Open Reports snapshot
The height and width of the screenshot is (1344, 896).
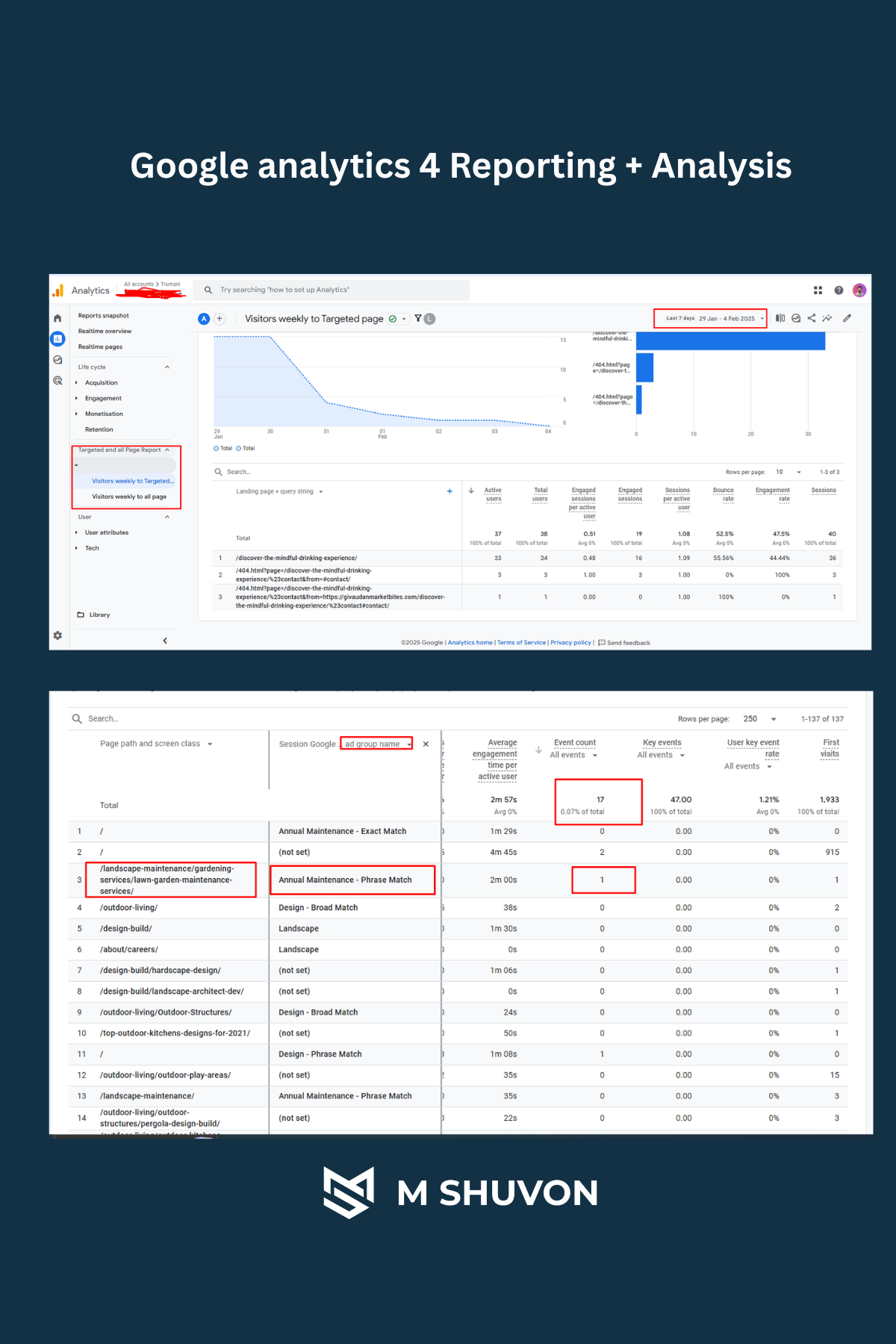[104, 316]
